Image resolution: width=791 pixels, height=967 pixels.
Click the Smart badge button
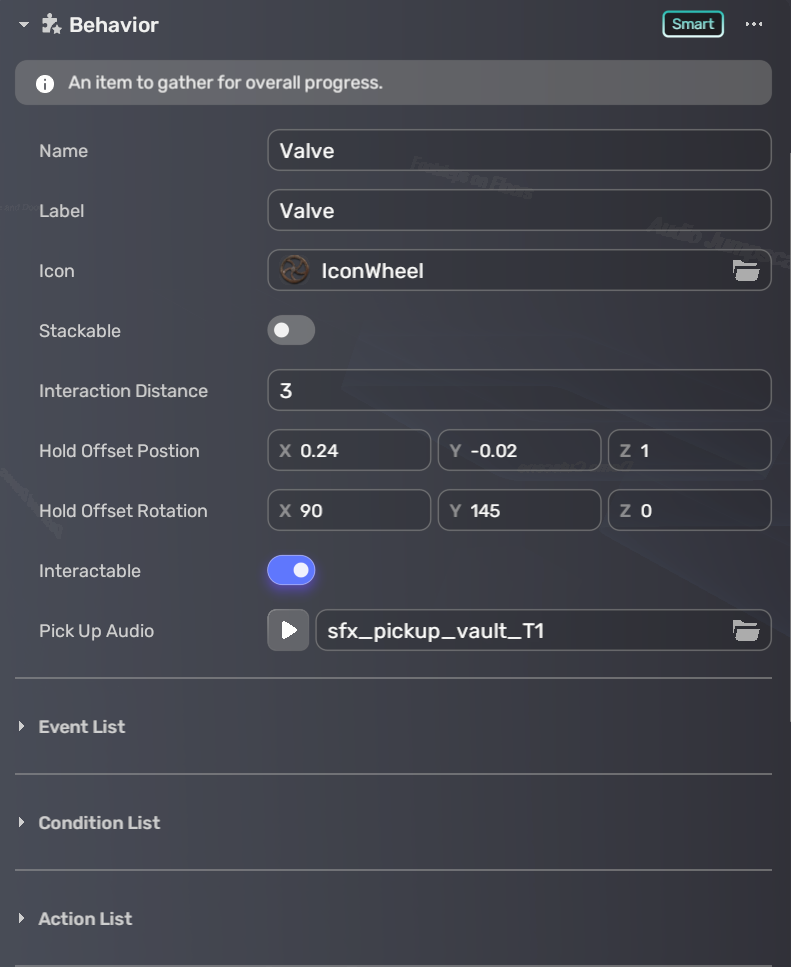(x=692, y=25)
